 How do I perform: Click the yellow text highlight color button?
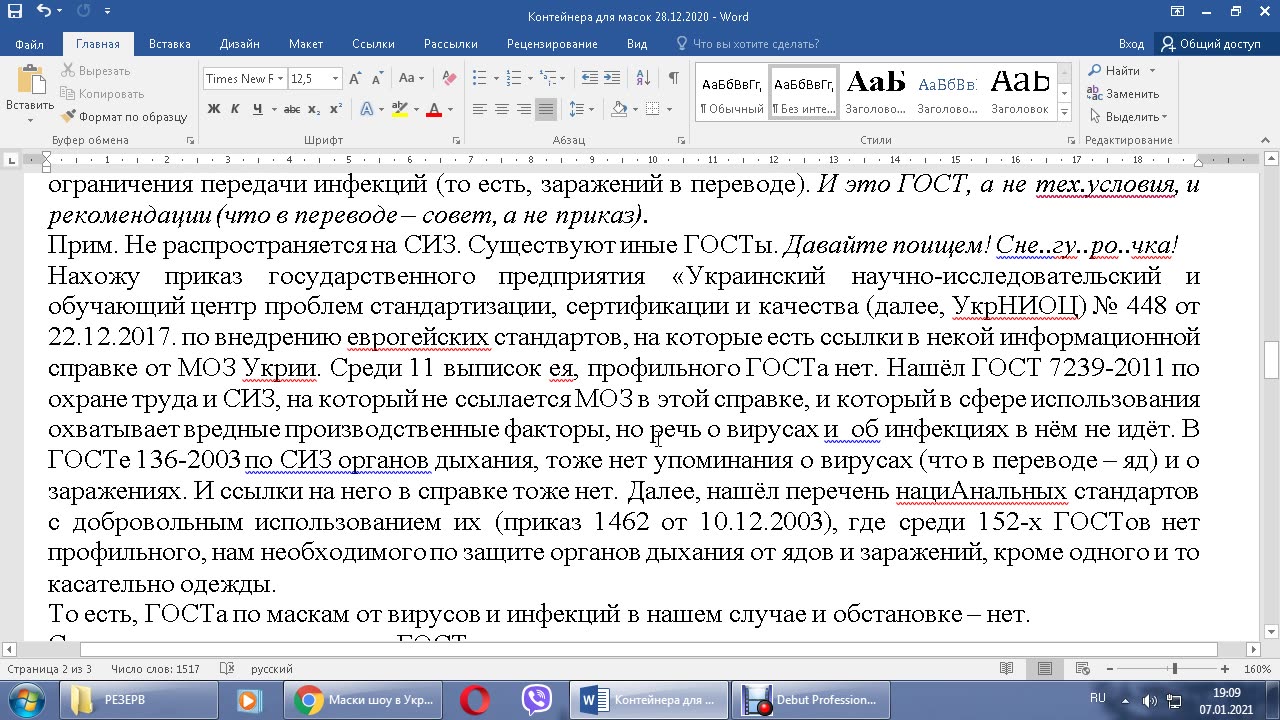click(x=398, y=109)
